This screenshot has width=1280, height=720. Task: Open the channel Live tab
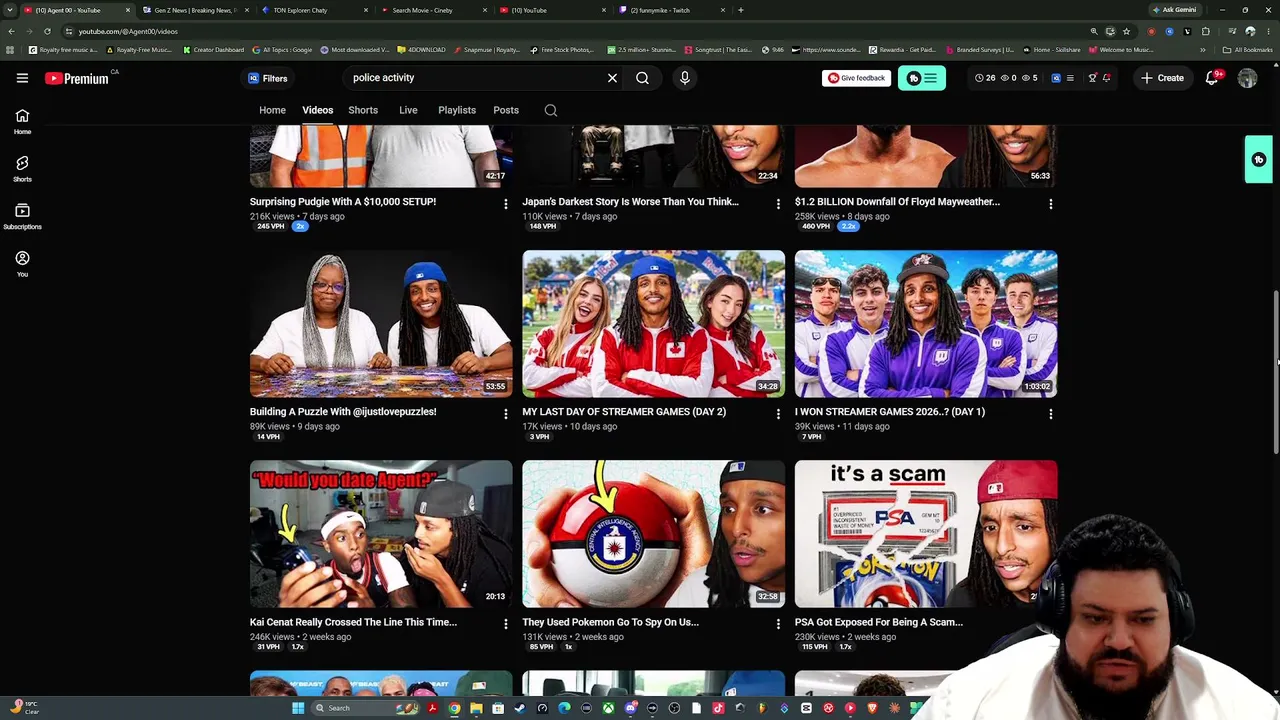[x=408, y=110]
